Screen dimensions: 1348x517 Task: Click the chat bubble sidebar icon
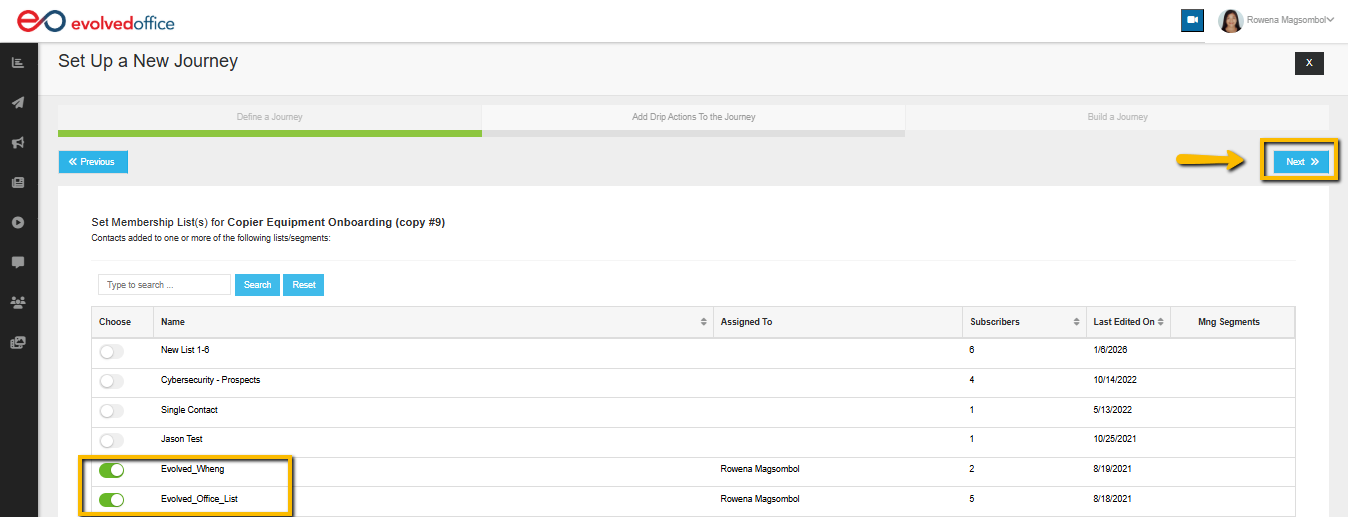[18, 262]
